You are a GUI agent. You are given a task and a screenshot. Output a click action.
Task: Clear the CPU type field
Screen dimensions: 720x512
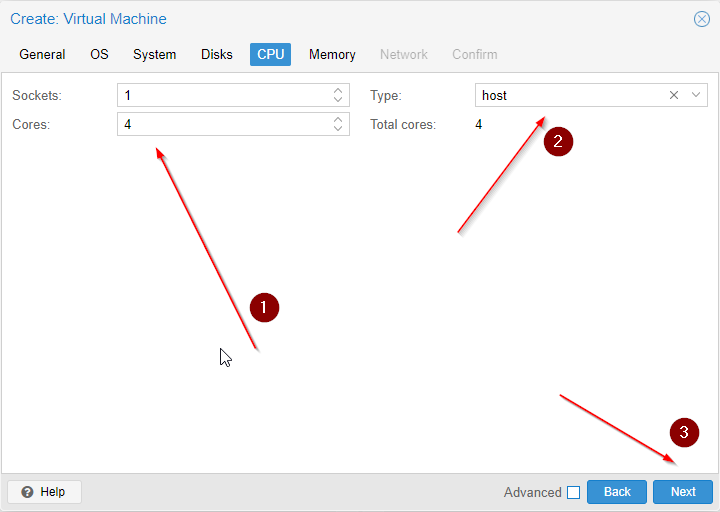point(674,95)
